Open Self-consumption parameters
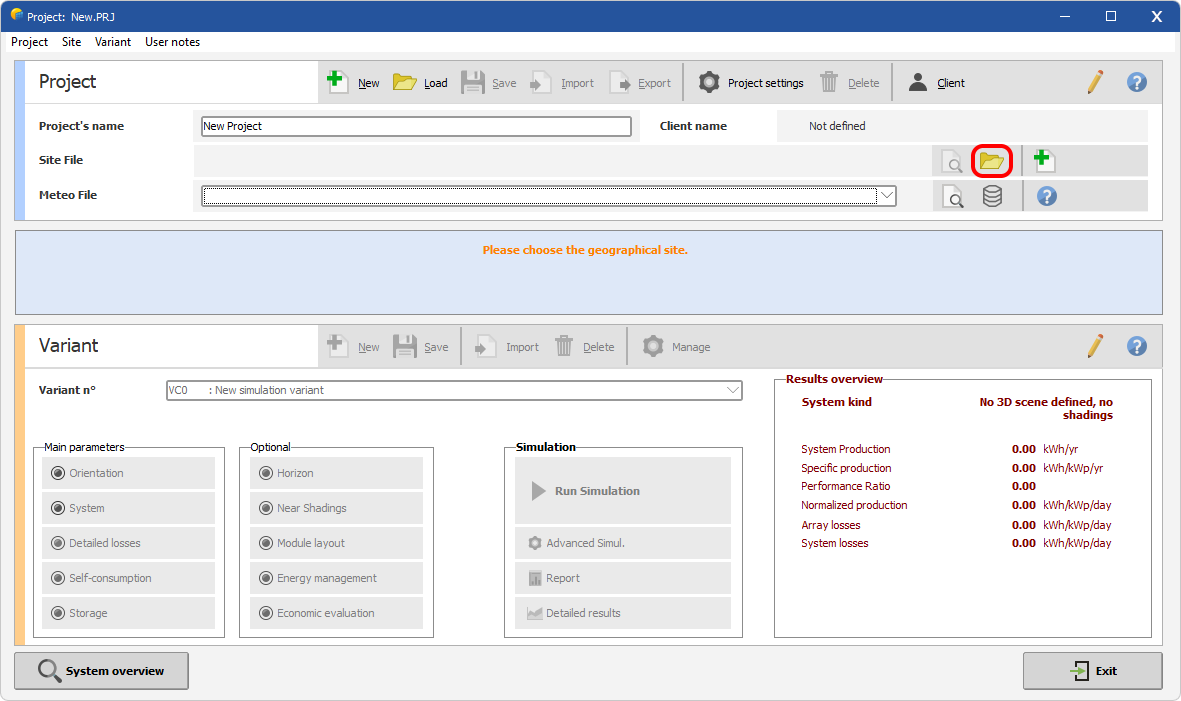Viewport: 1181px width, 701px height. click(x=129, y=578)
